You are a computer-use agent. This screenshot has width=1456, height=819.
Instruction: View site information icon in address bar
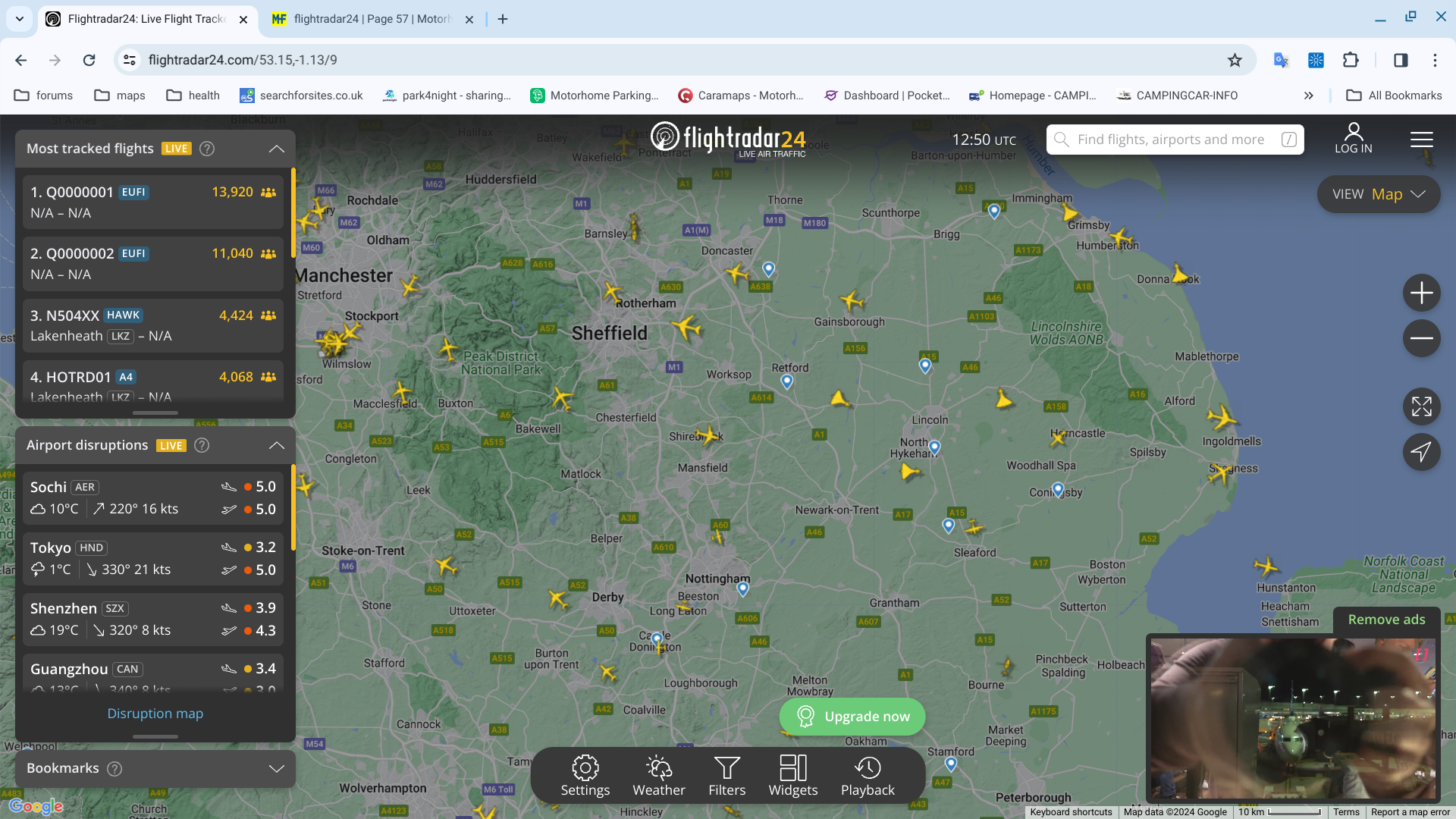[130, 60]
